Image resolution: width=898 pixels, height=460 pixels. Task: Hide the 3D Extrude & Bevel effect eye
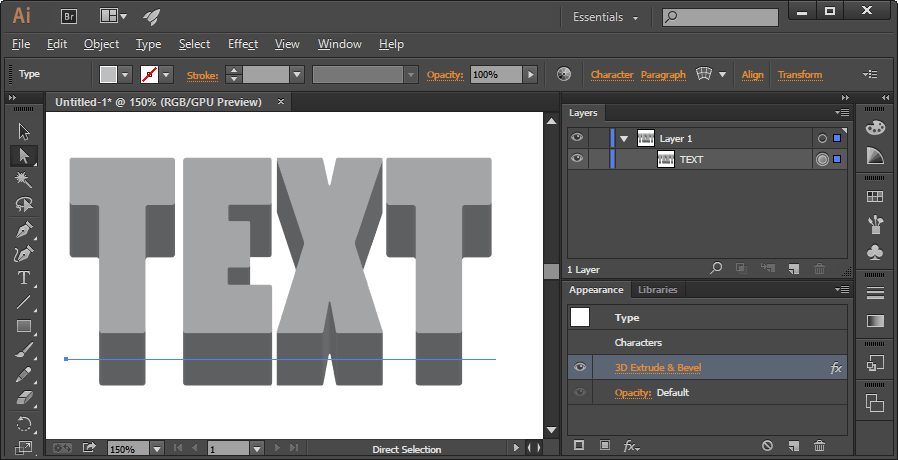point(580,367)
